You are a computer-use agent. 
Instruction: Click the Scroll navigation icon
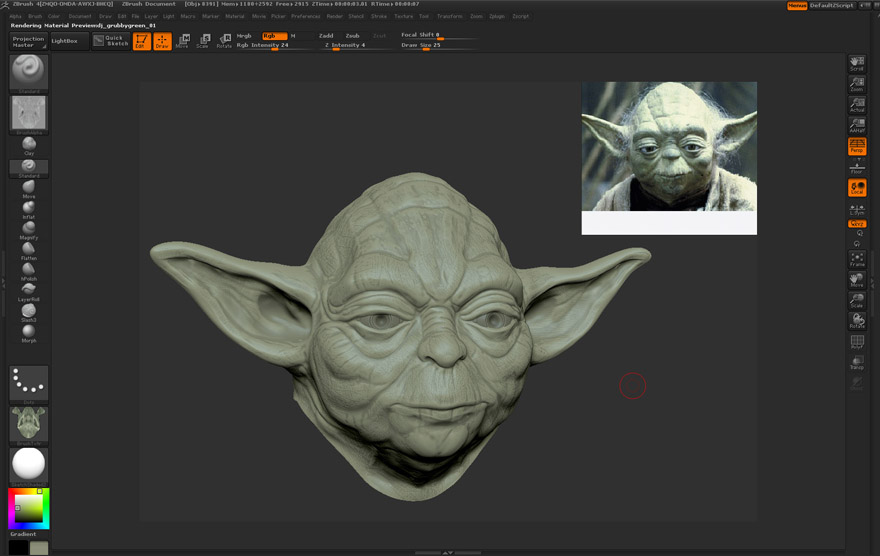pyautogui.click(x=857, y=63)
